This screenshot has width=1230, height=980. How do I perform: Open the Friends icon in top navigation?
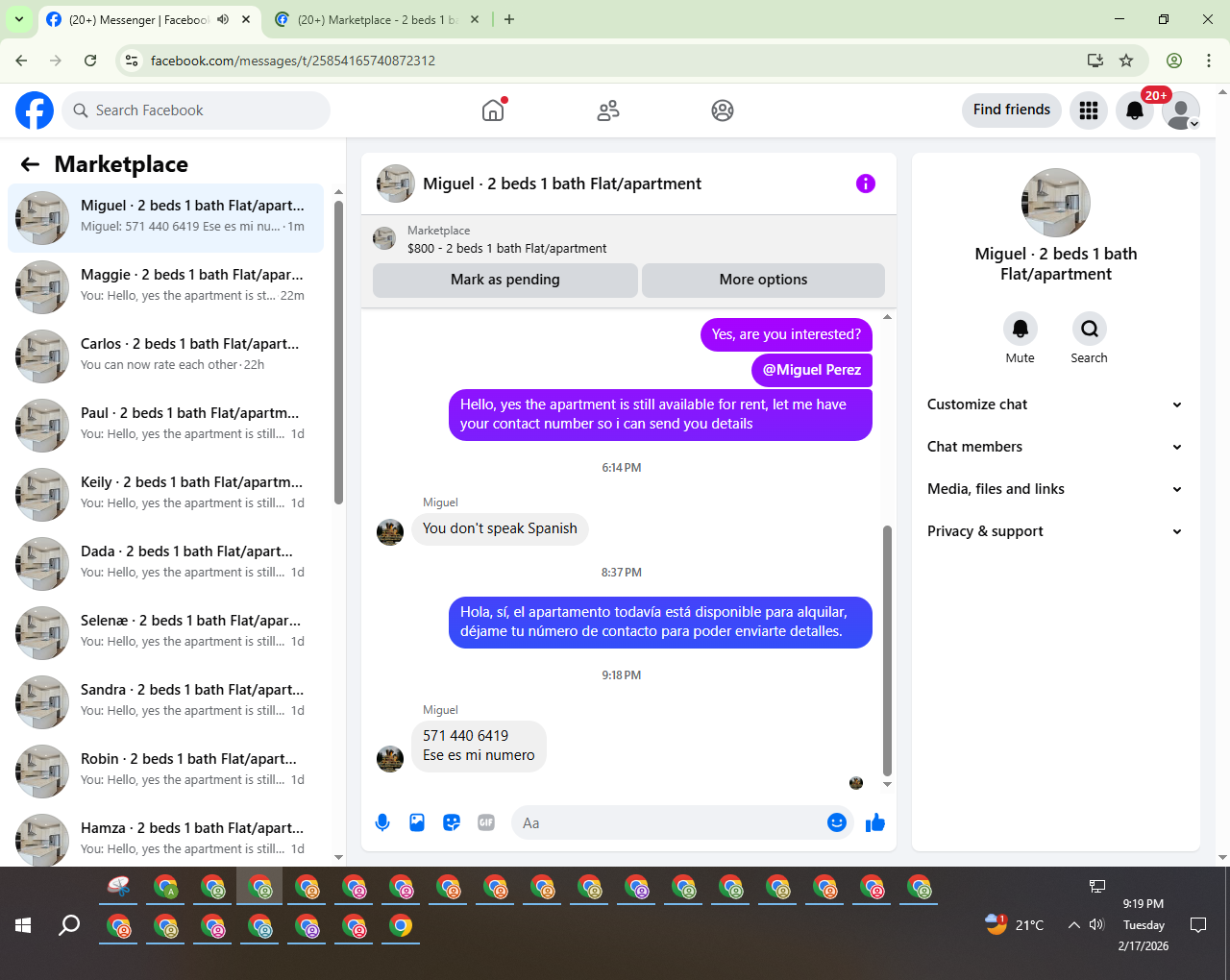coord(608,110)
